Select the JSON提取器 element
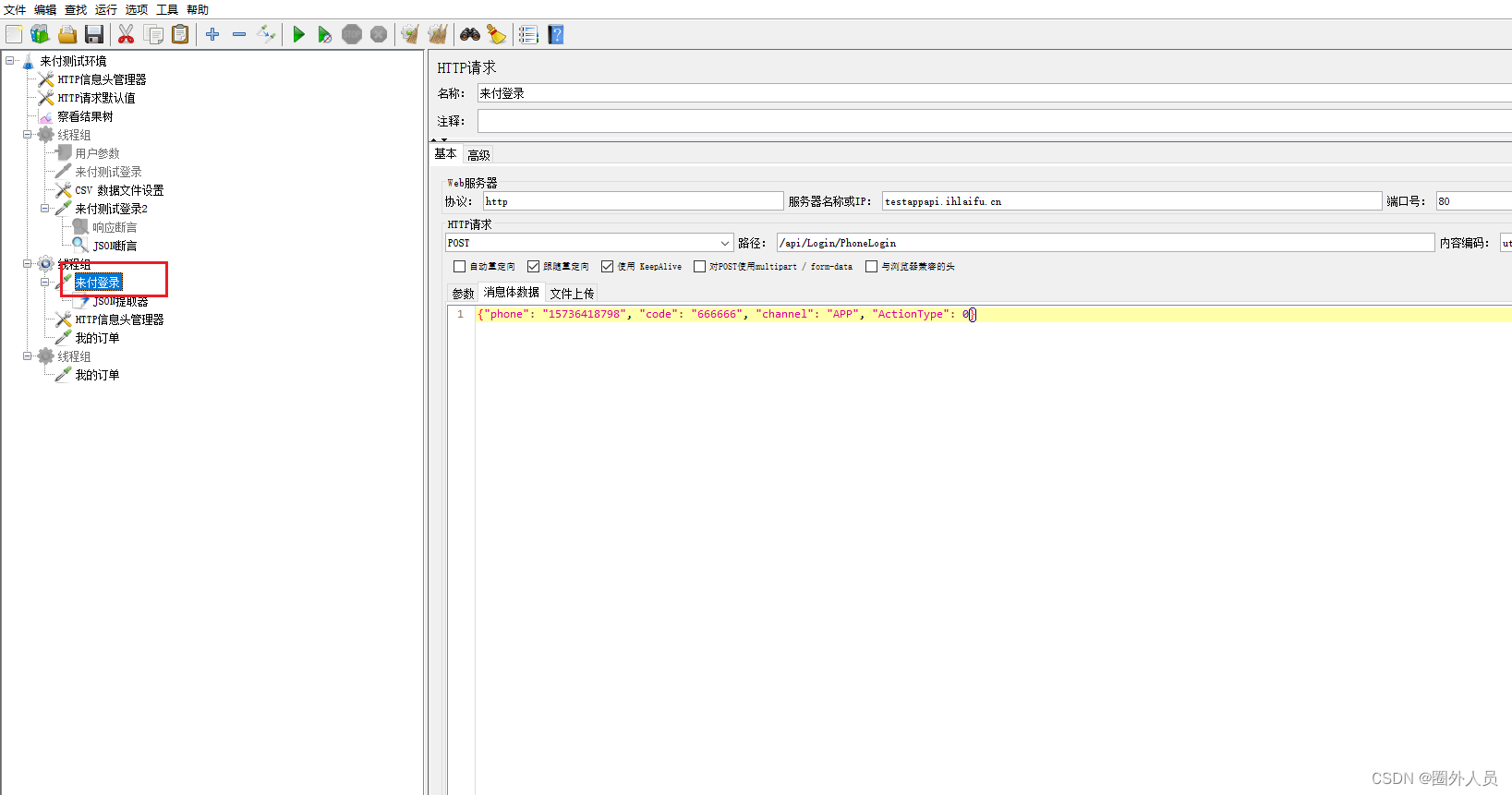Viewport: 1512px width, 795px height. click(x=120, y=301)
